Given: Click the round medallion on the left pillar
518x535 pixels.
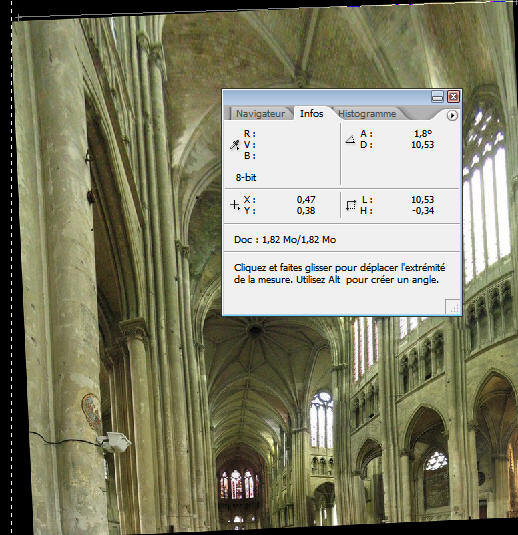Looking at the screenshot, I should tap(91, 411).
